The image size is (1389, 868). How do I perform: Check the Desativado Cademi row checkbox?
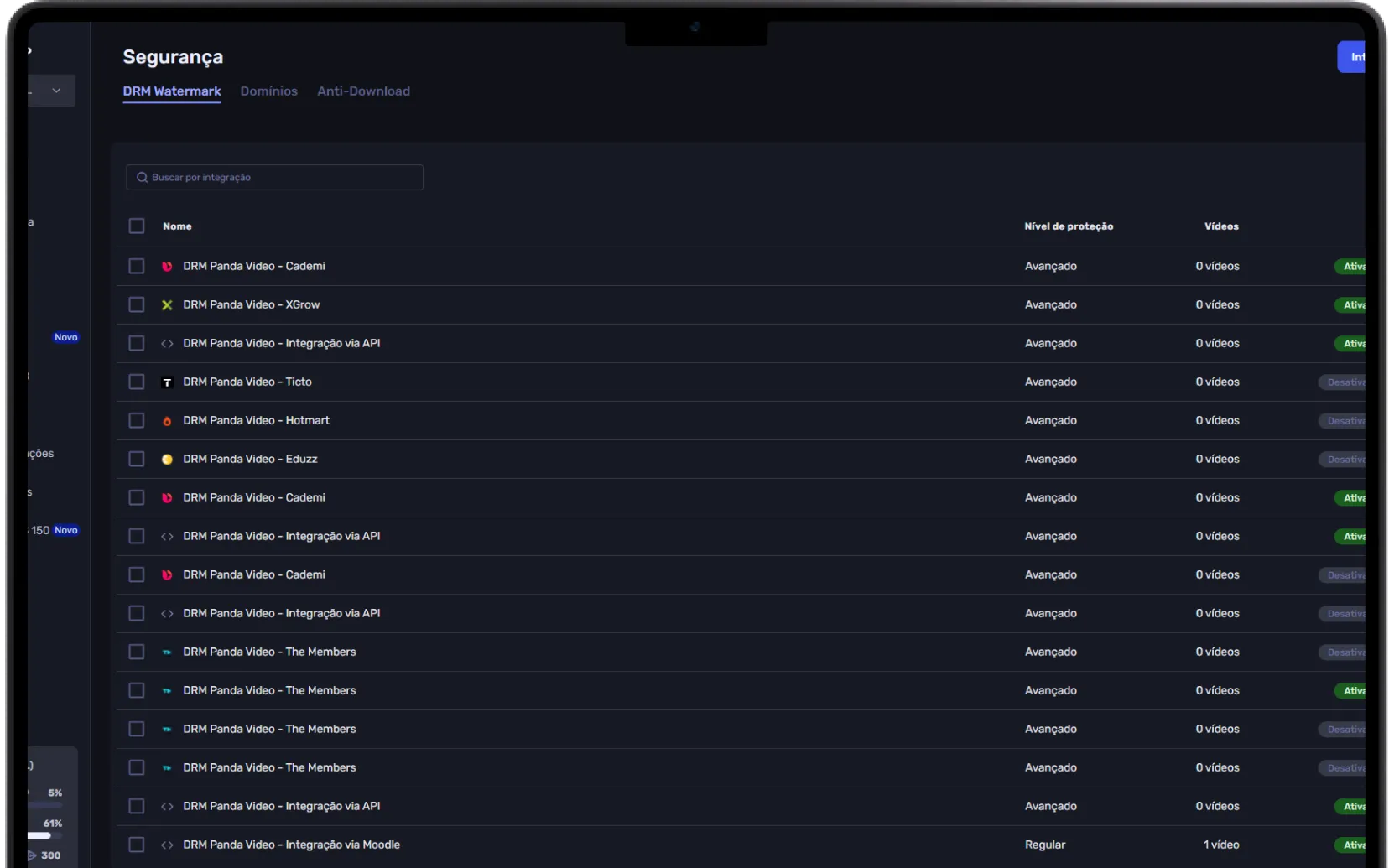pos(137,575)
